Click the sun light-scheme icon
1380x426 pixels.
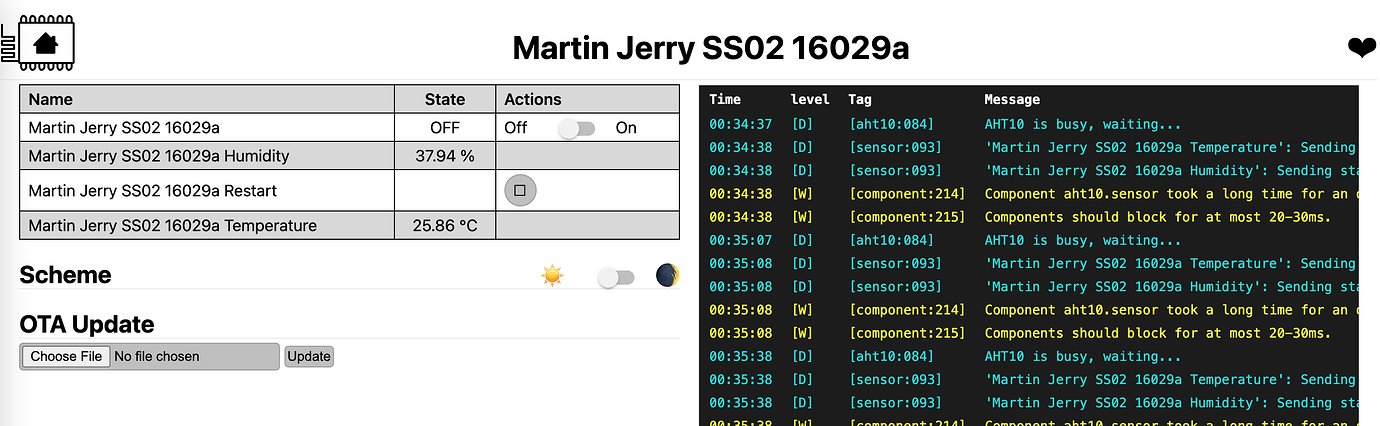[553, 275]
